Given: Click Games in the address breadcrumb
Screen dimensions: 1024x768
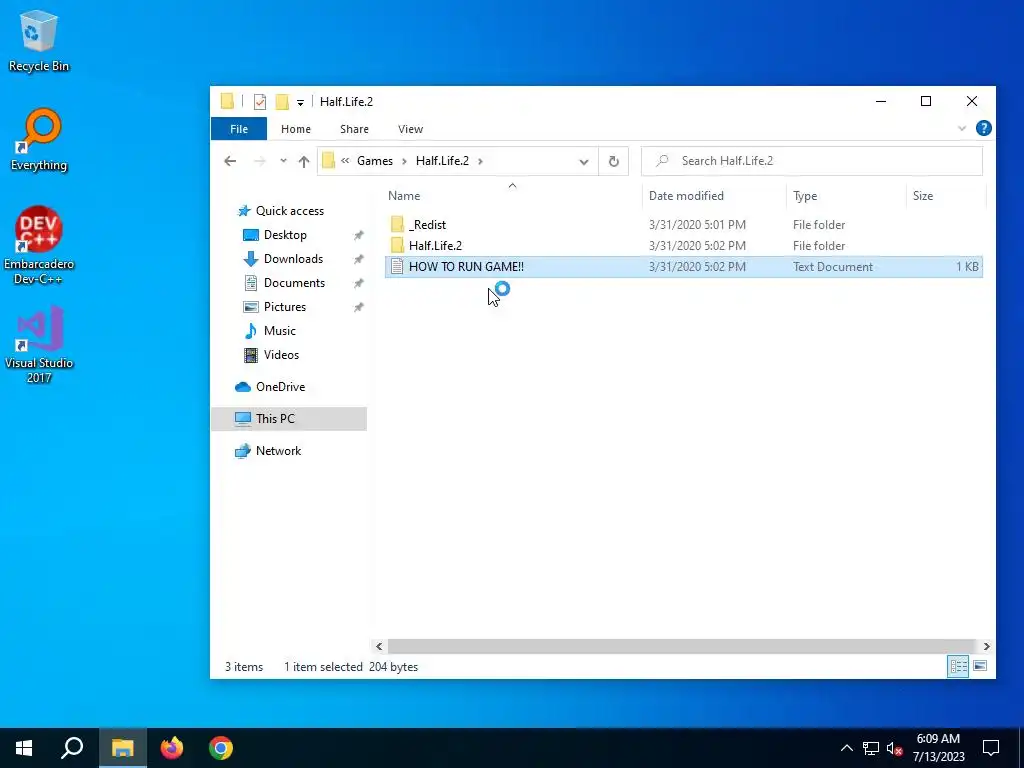Looking at the screenshot, I should tap(375, 161).
